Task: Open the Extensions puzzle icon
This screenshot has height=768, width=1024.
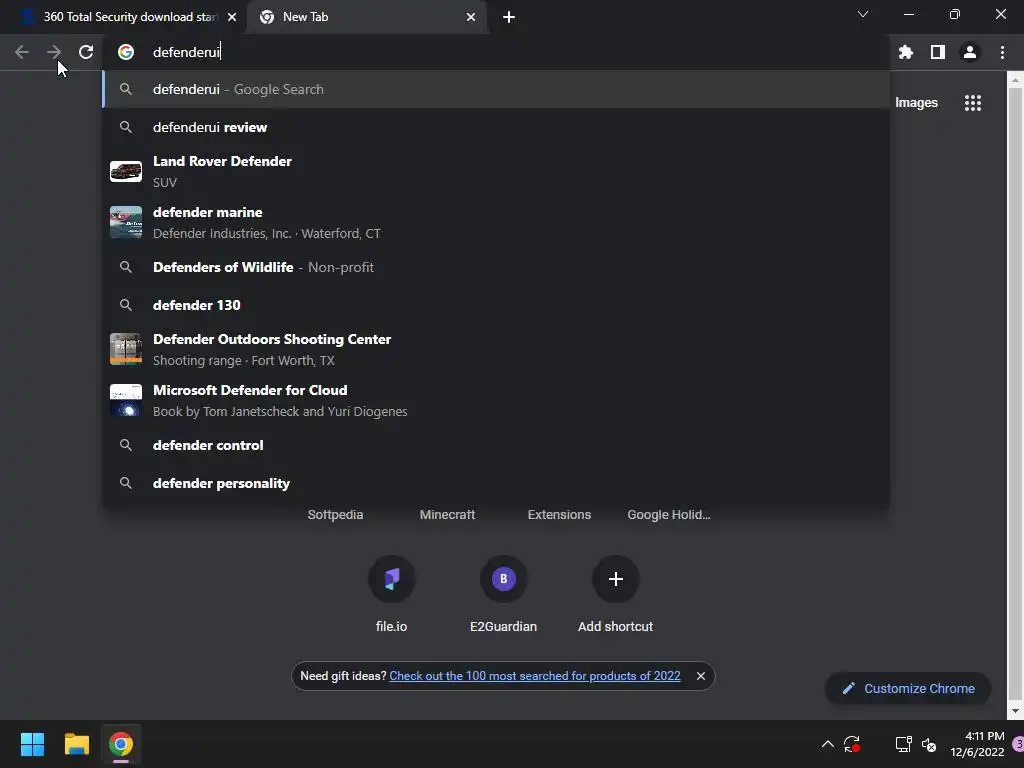Action: 905,52
